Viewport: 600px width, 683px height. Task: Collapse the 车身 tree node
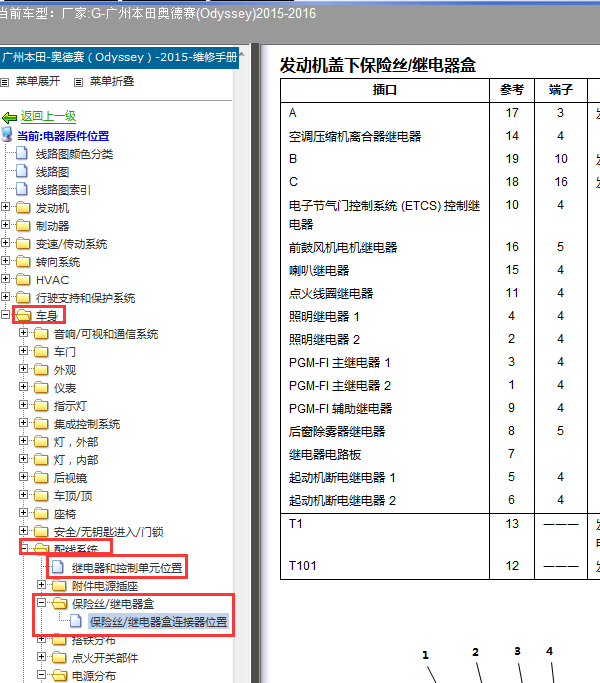[x=5, y=314]
